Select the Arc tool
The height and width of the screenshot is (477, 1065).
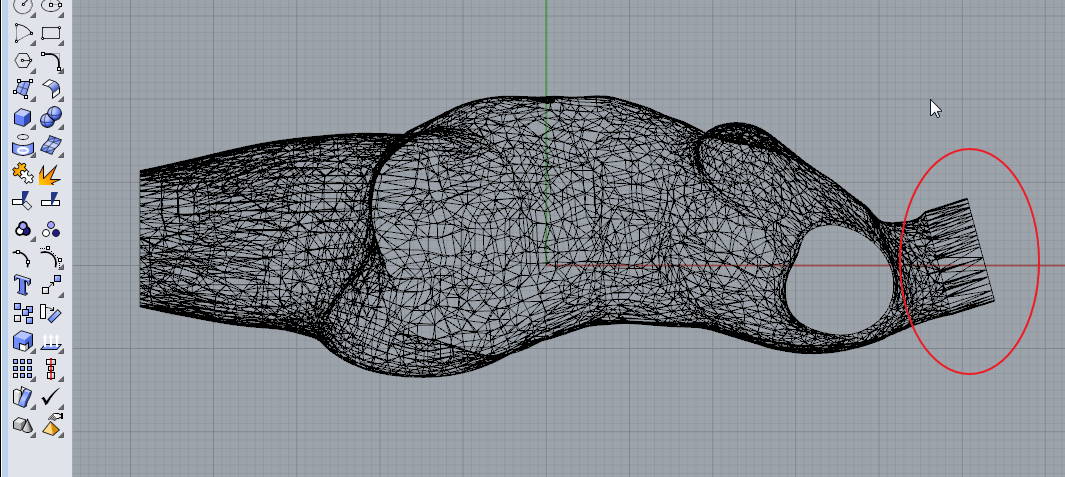point(23,33)
